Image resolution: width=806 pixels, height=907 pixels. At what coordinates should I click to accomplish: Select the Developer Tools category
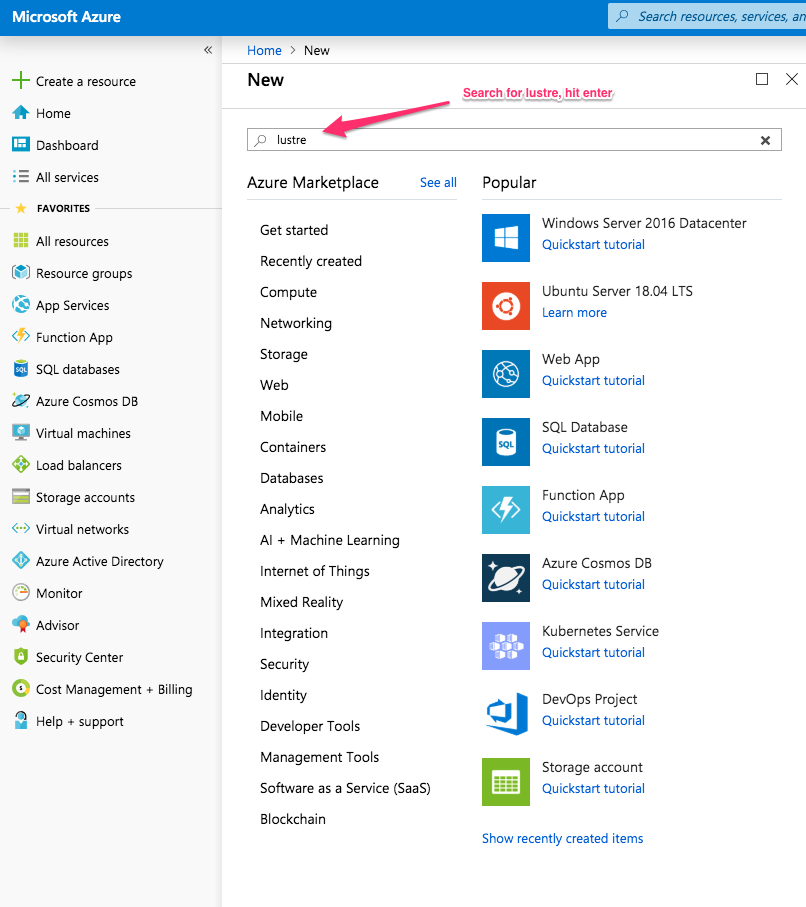310,726
